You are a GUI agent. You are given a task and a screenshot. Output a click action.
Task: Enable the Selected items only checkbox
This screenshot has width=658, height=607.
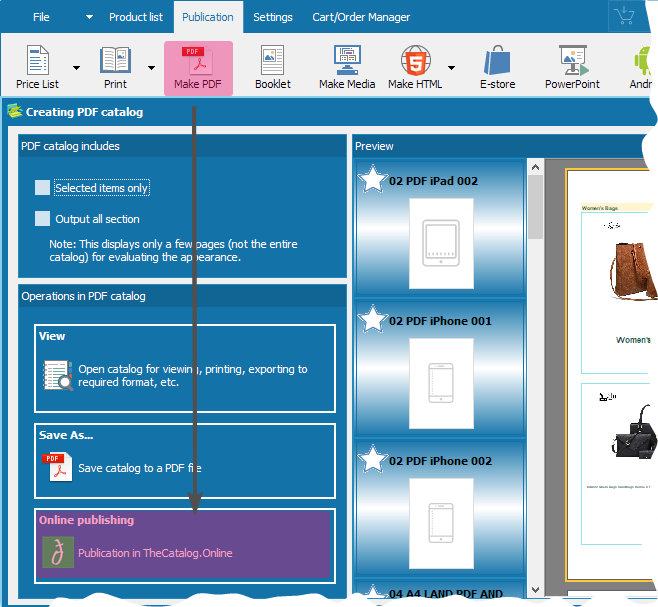point(42,188)
